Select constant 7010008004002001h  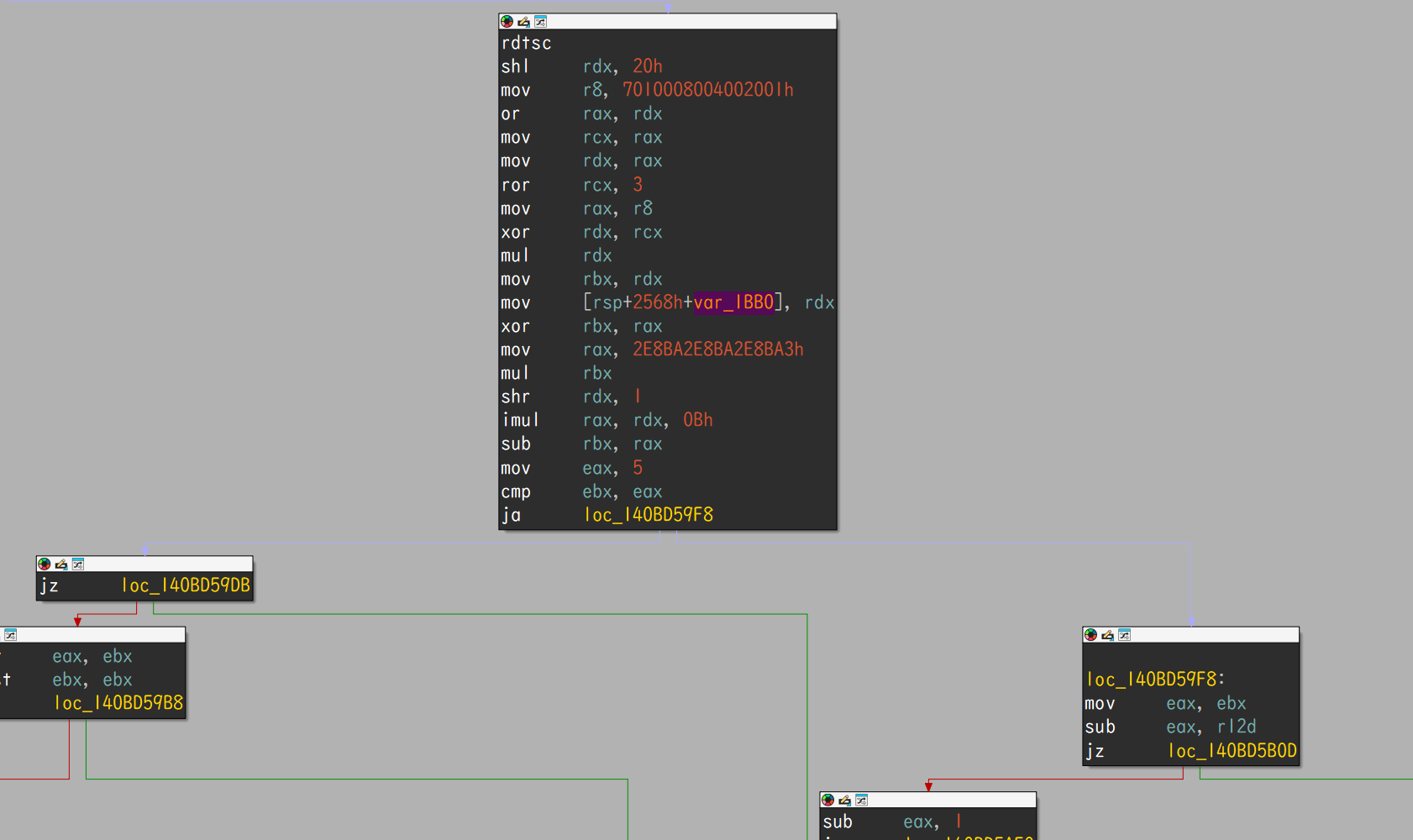(708, 90)
